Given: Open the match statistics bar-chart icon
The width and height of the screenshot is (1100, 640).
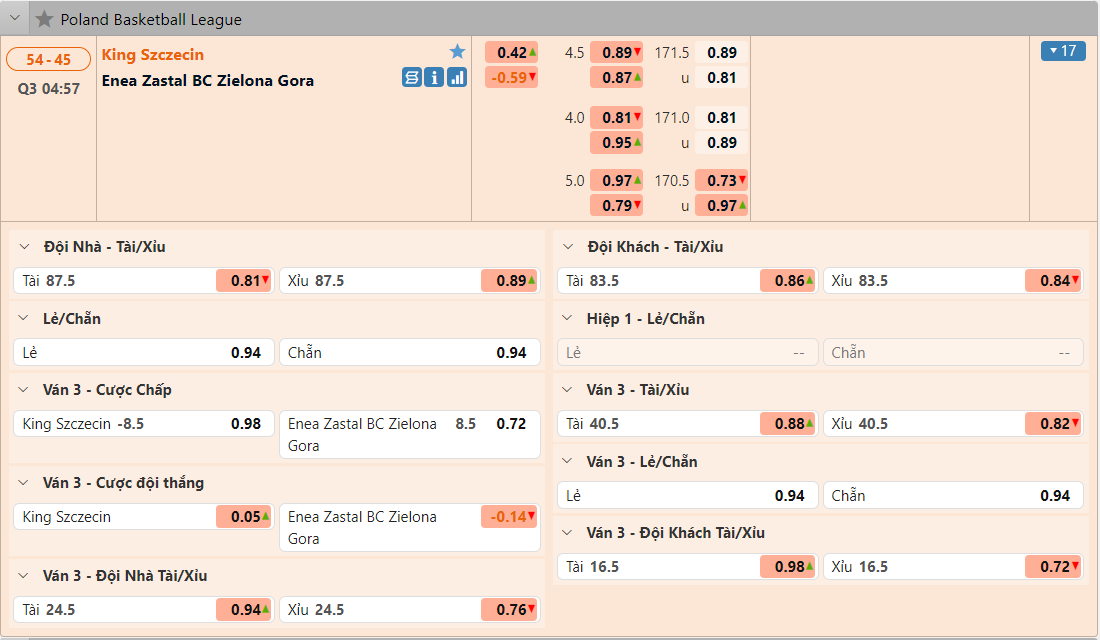Looking at the screenshot, I should point(457,78).
